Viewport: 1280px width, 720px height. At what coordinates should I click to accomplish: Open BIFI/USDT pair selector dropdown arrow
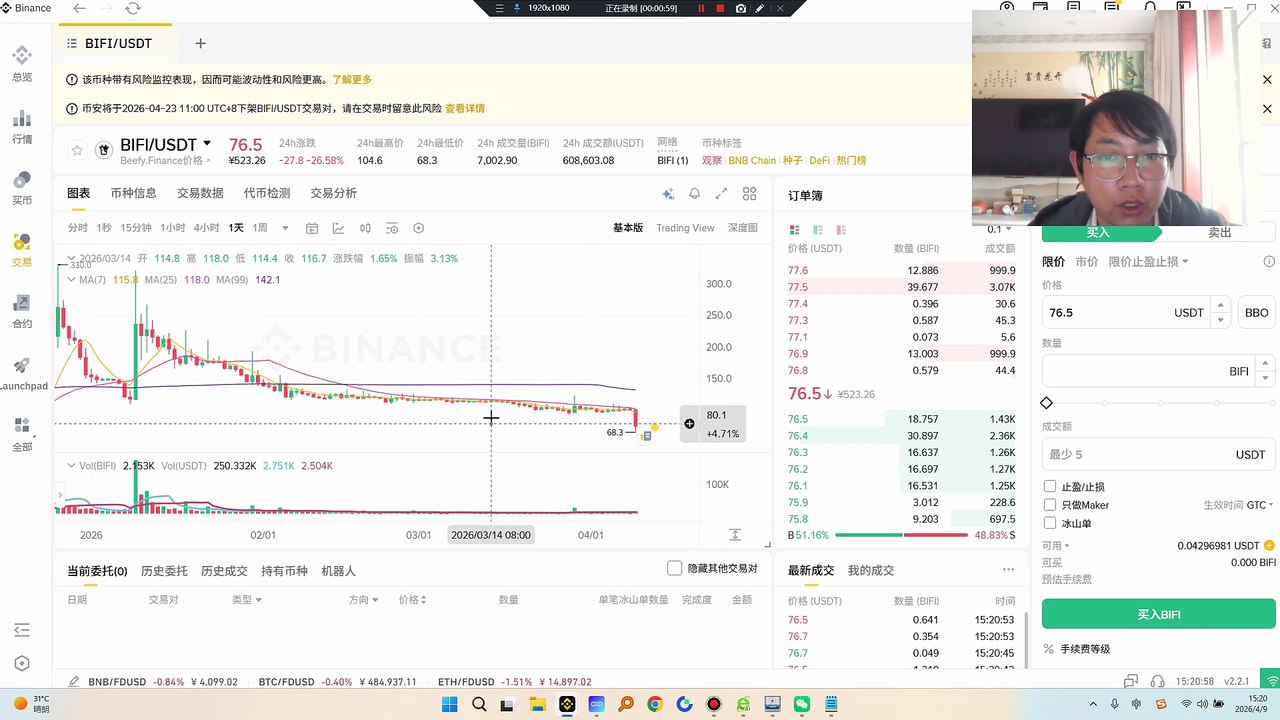tap(207, 144)
